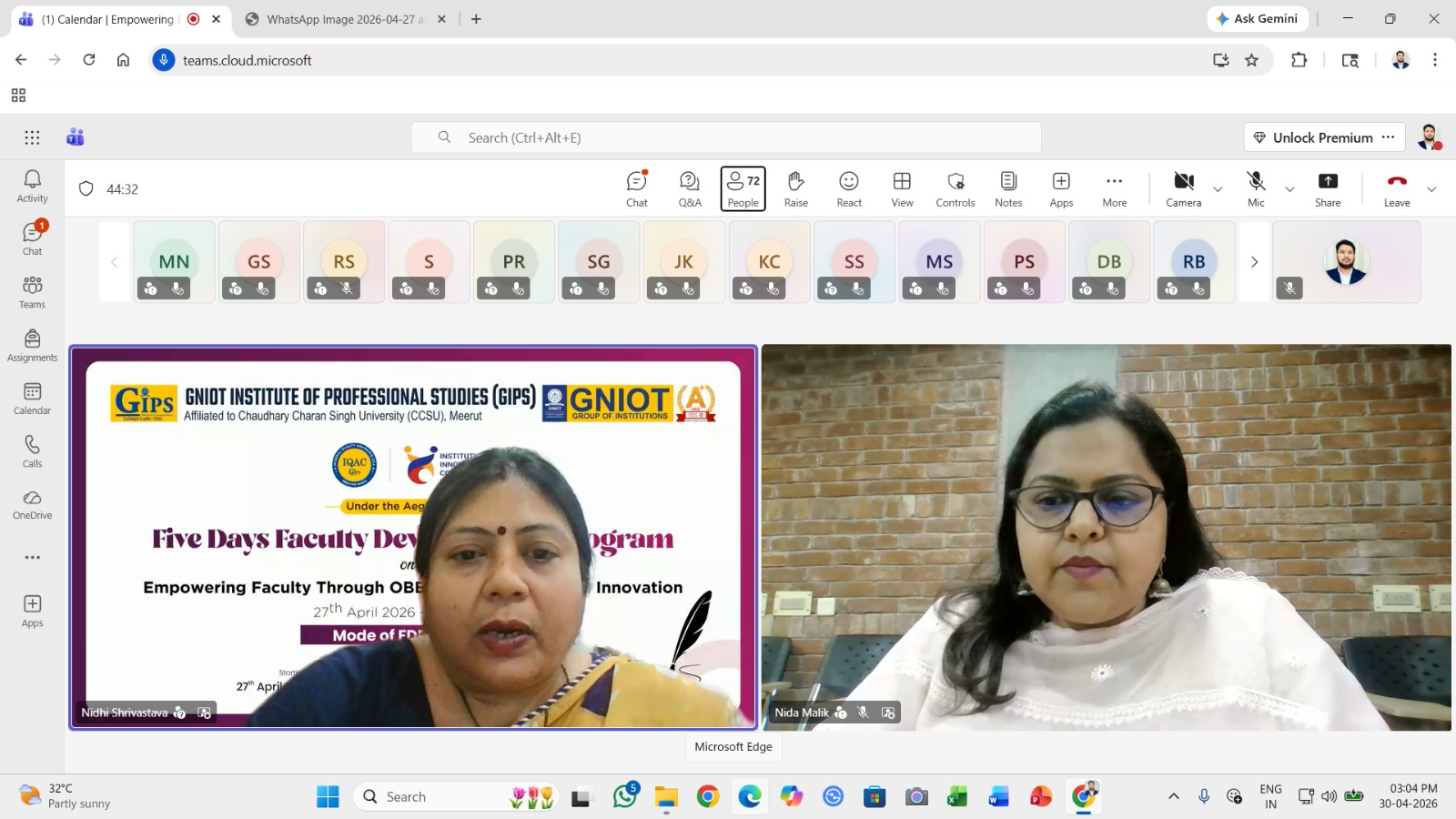The image size is (1456, 819).
Task: Select Nida Malik's video tile
Action: [1107, 538]
